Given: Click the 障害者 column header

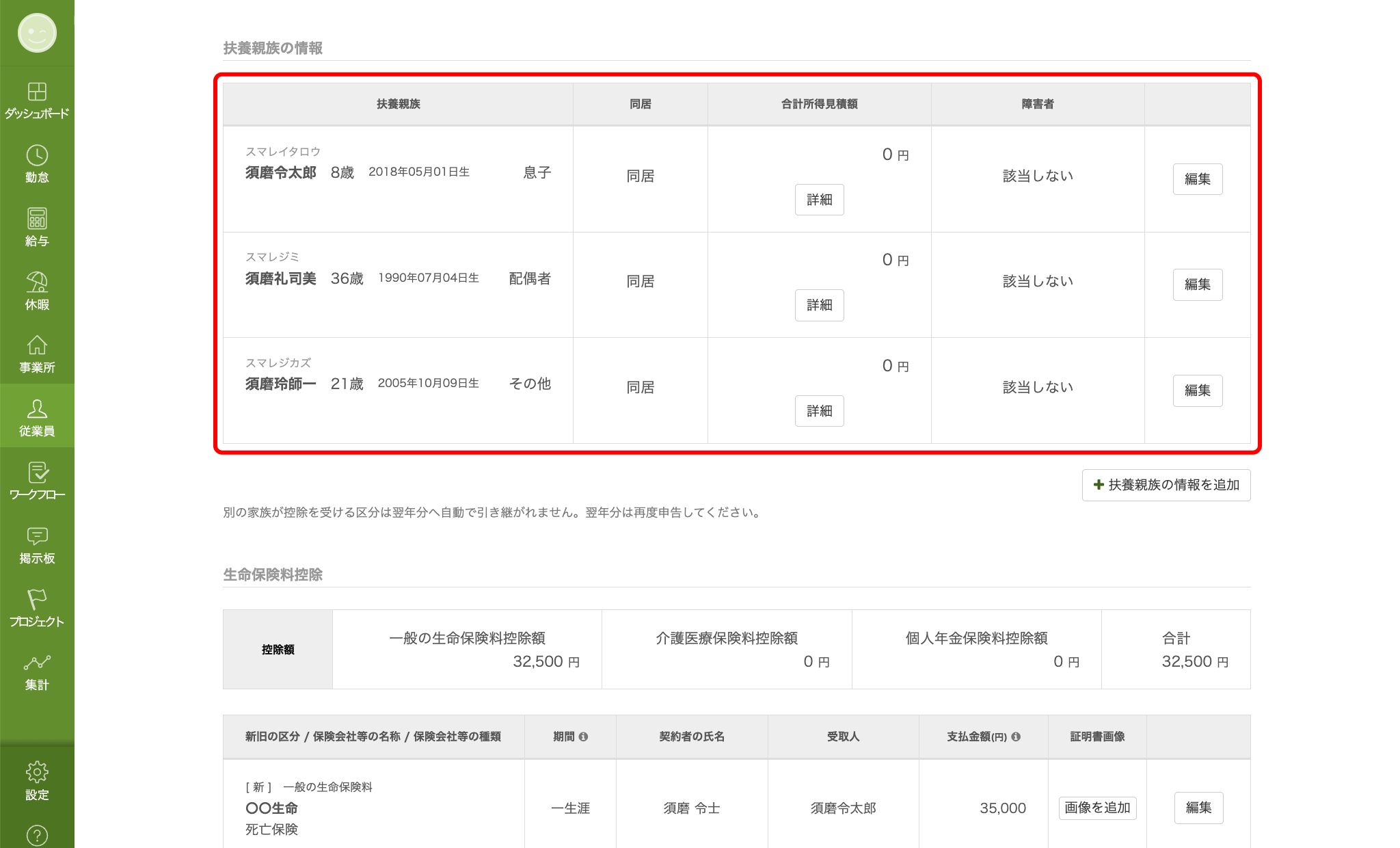Looking at the screenshot, I should (1038, 104).
